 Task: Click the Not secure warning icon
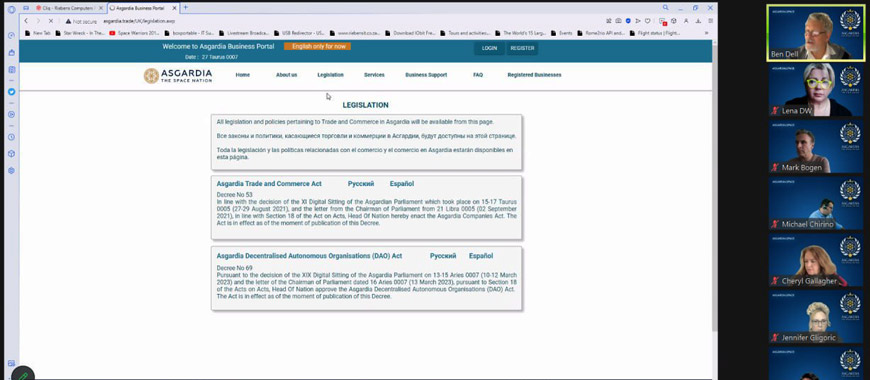68,21
